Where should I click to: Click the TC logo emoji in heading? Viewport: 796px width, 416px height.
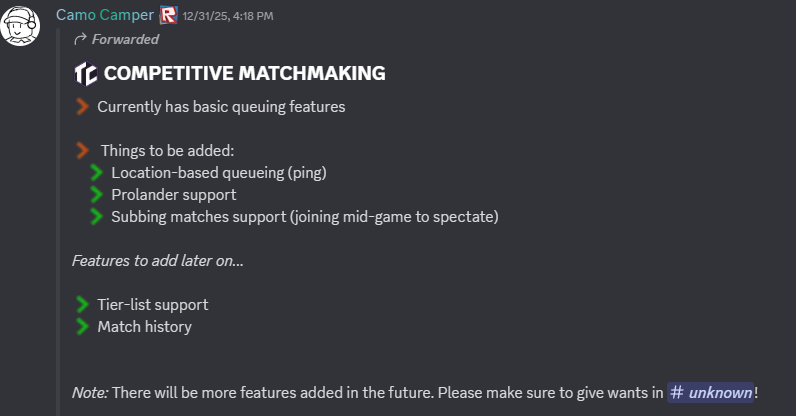coord(85,73)
